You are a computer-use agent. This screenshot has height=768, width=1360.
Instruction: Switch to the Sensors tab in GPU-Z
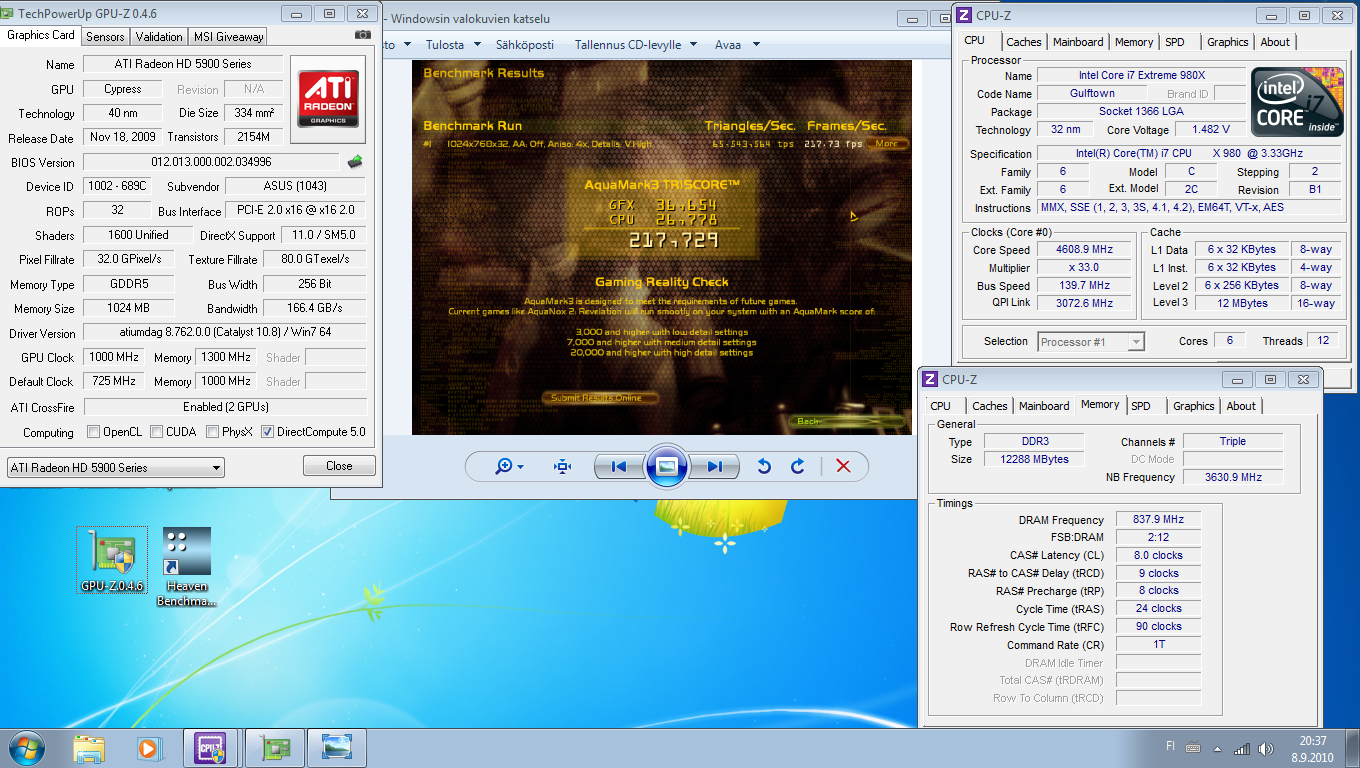point(105,36)
